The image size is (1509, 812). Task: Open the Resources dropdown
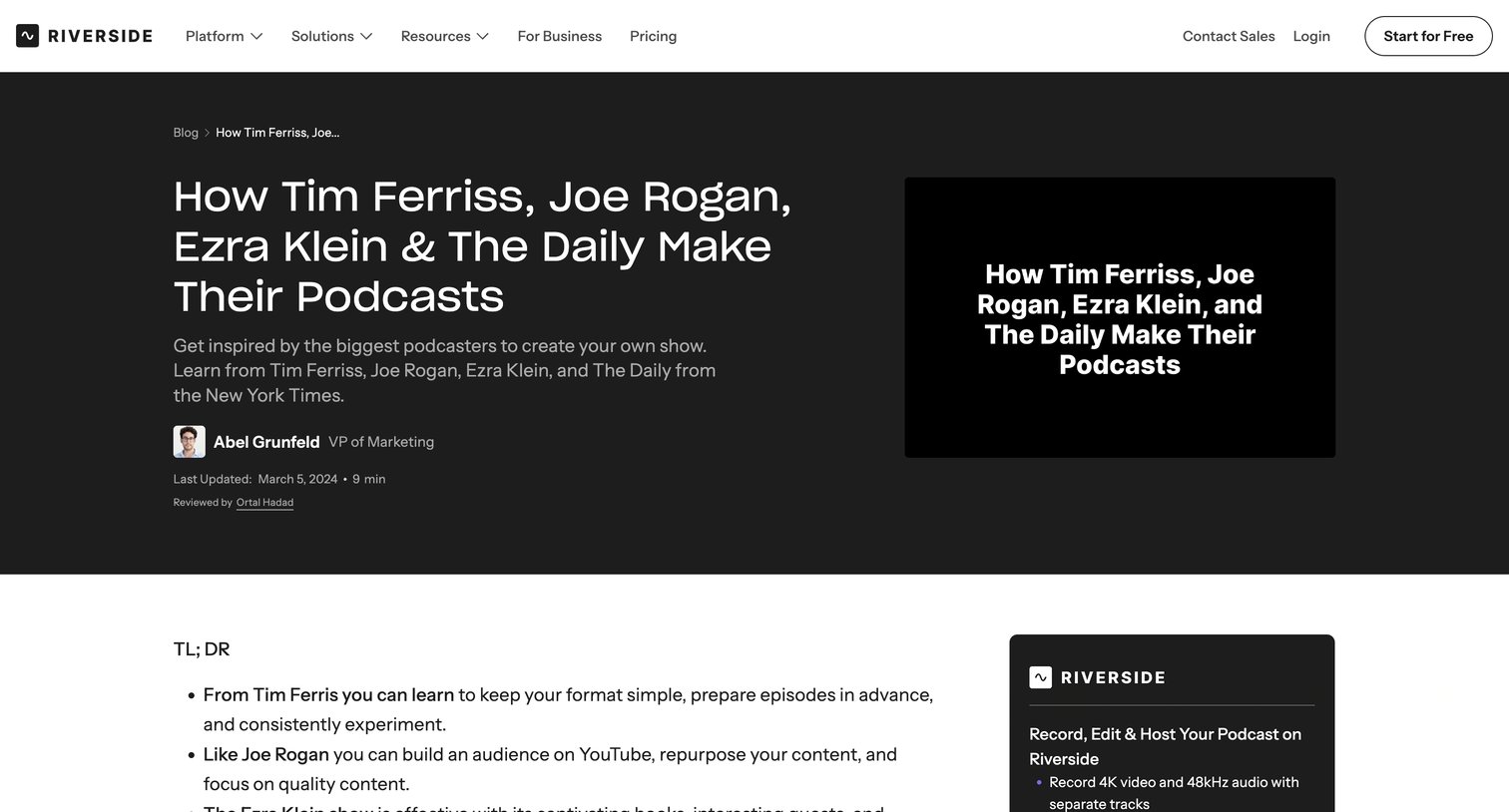coord(445,36)
